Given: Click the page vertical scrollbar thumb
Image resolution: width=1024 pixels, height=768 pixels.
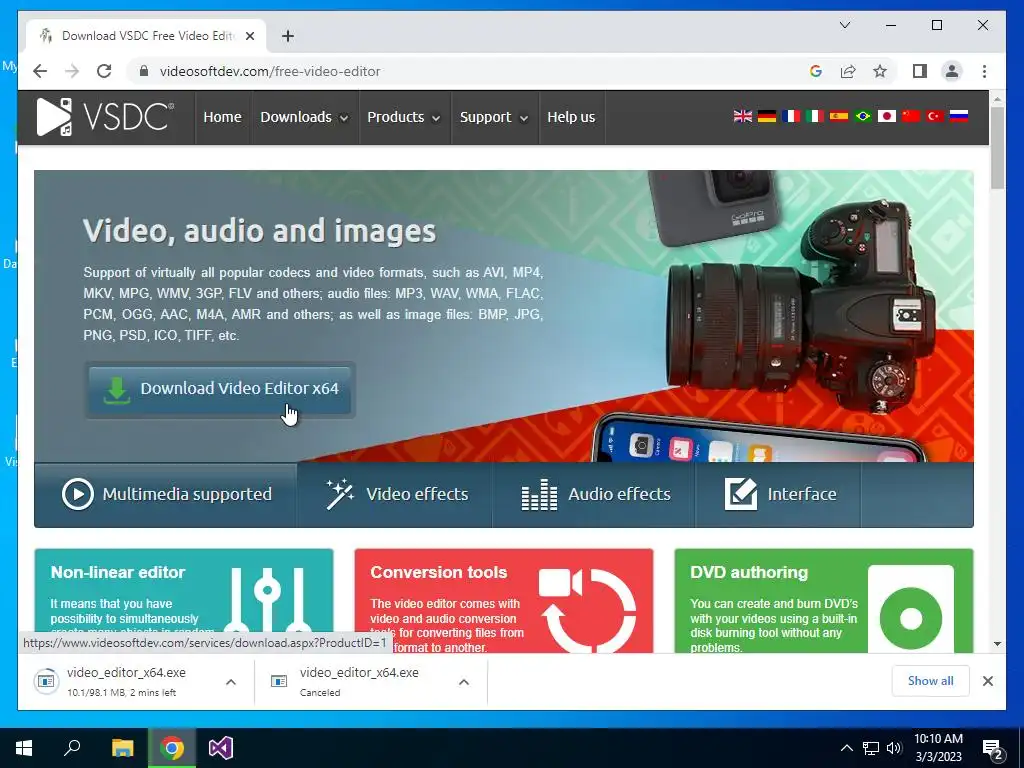Looking at the screenshot, I should click(x=997, y=148).
